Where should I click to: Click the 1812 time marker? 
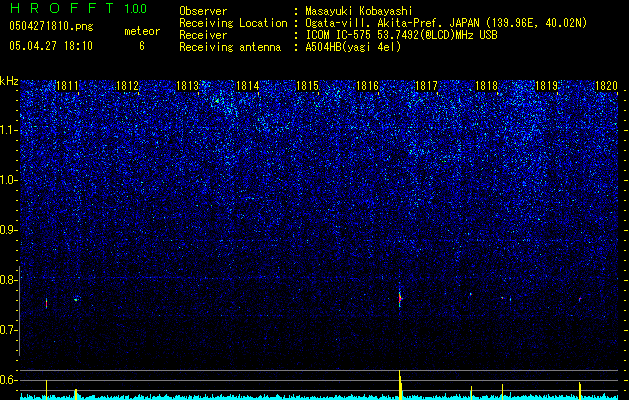127,85
